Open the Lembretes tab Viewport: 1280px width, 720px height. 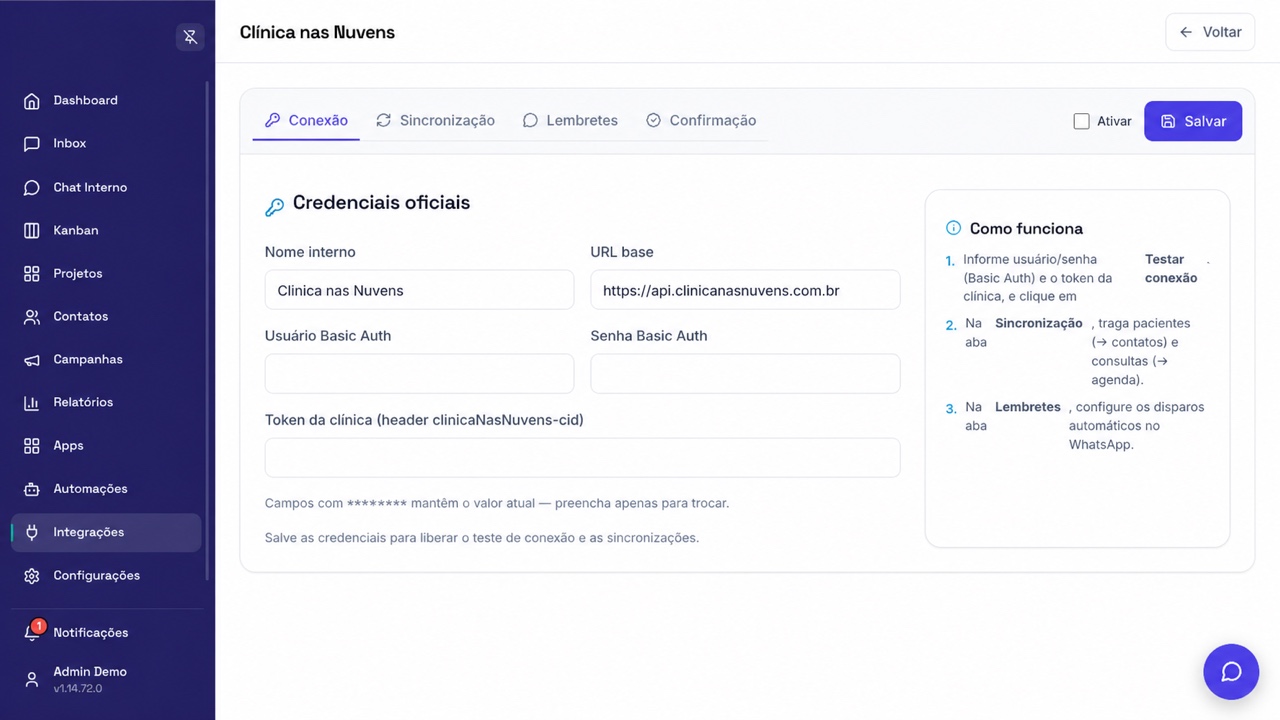(x=570, y=121)
